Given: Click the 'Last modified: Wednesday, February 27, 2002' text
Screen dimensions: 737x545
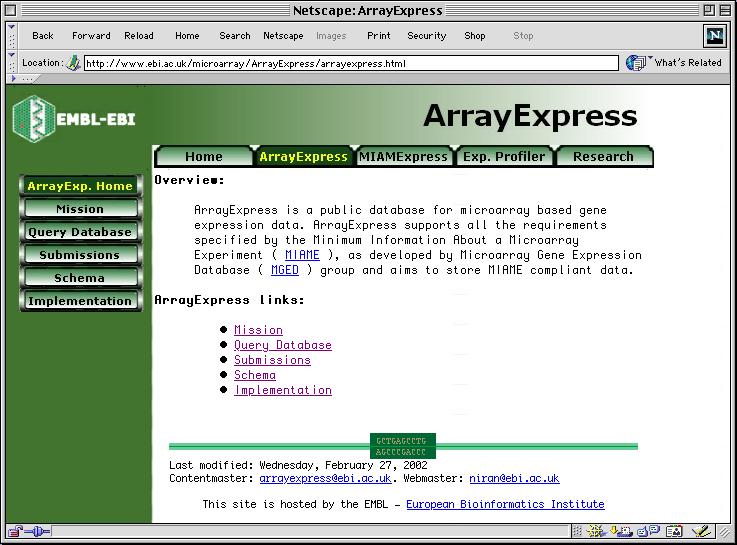Looking at the screenshot, I should pyautogui.click(x=298, y=465).
